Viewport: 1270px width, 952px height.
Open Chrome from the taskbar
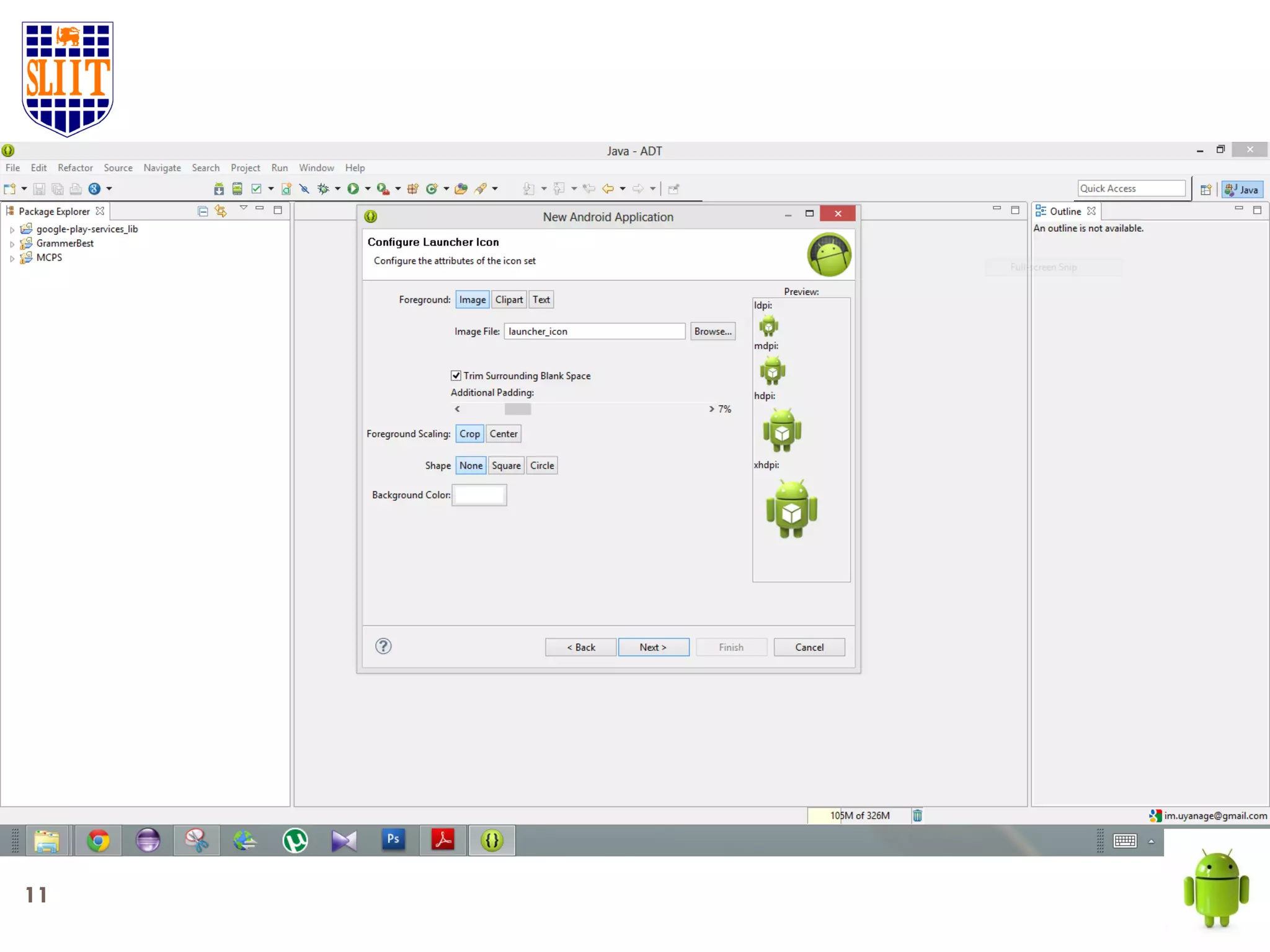tap(98, 841)
